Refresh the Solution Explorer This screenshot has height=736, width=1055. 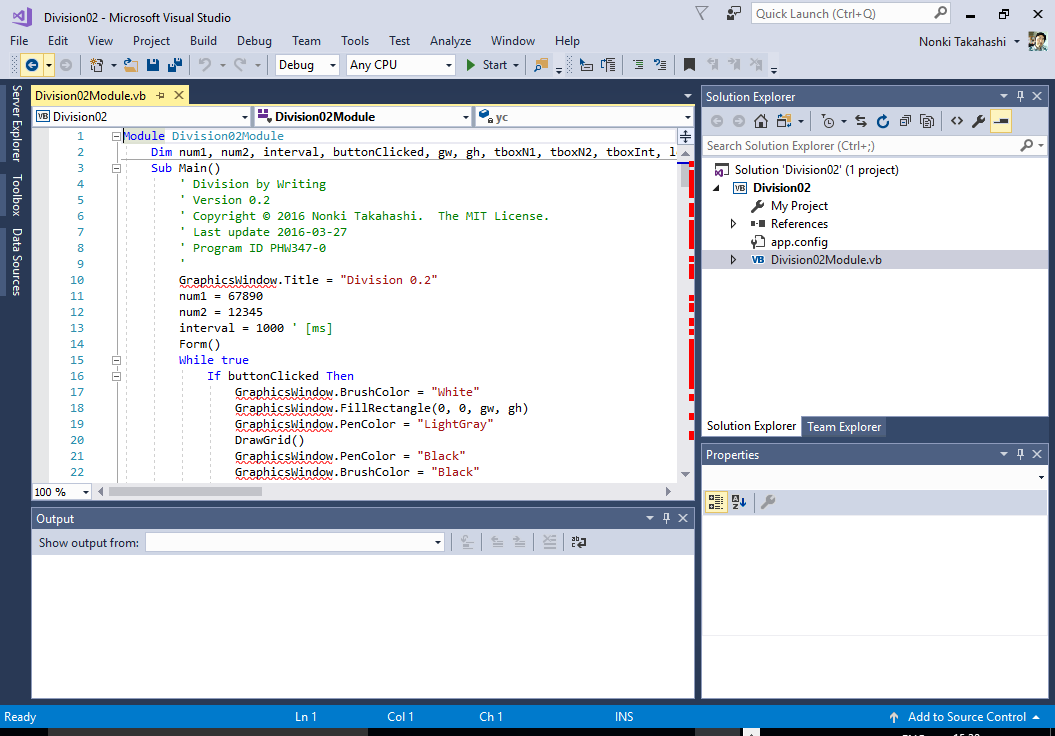(x=883, y=121)
